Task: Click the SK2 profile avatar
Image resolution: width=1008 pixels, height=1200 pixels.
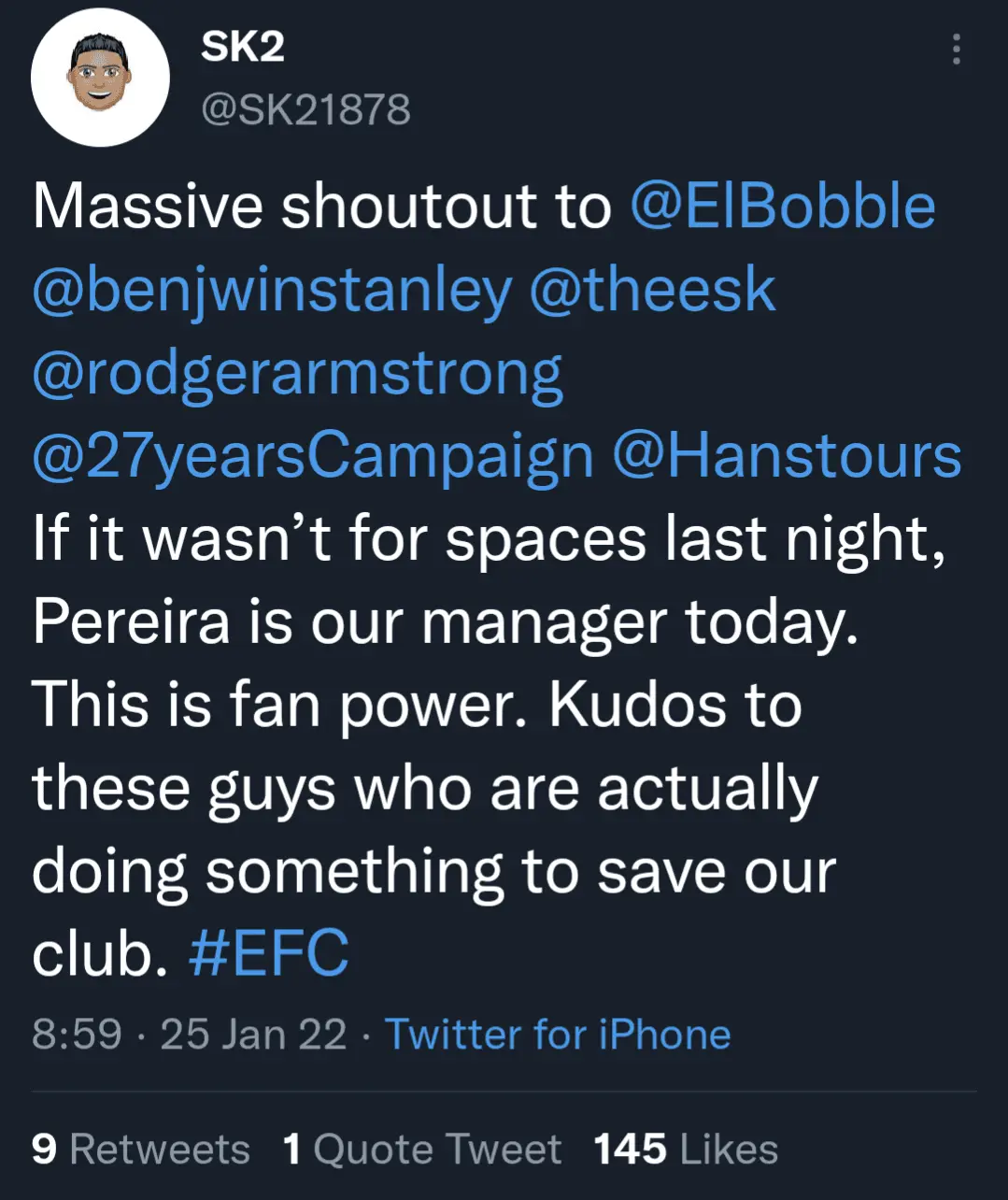Action: pos(100,77)
